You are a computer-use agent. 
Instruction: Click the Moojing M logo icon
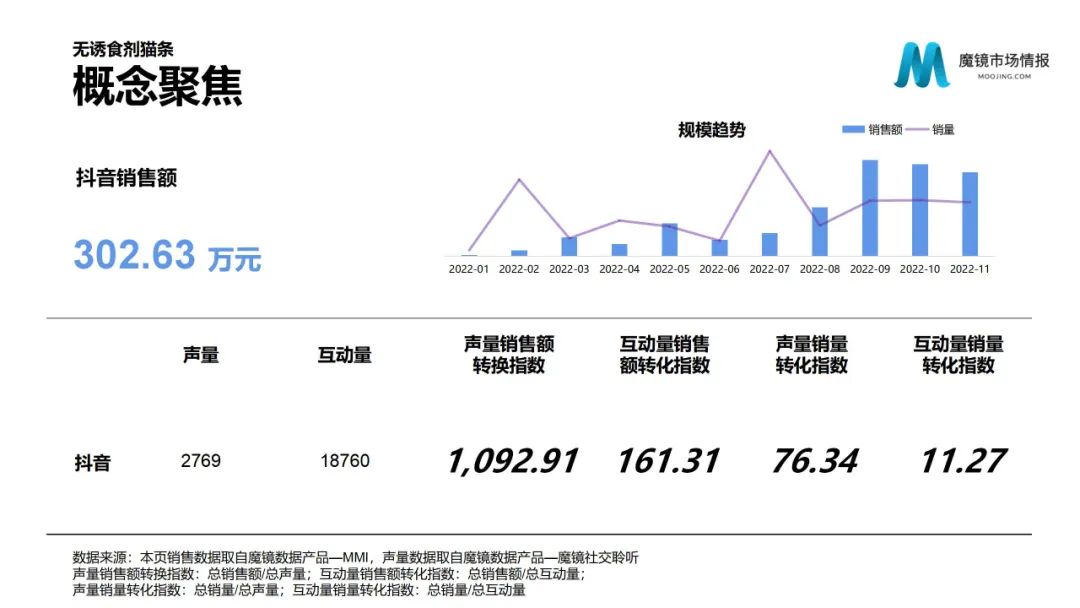click(x=922, y=64)
